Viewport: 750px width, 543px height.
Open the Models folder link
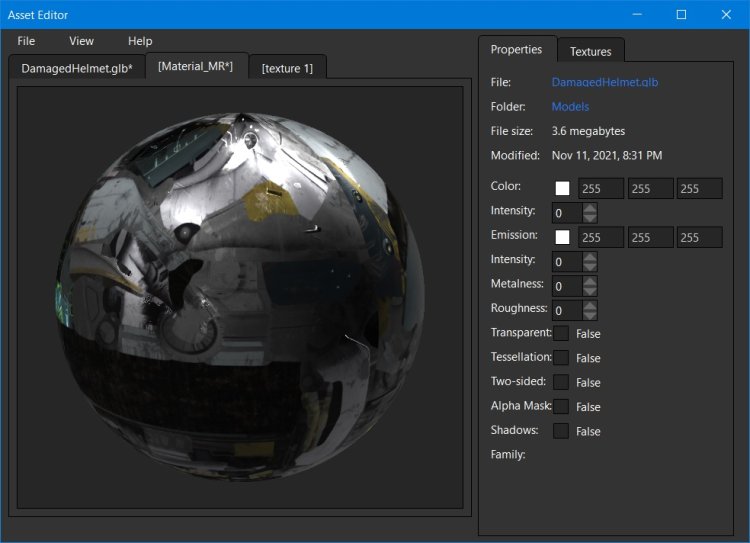tap(570, 106)
